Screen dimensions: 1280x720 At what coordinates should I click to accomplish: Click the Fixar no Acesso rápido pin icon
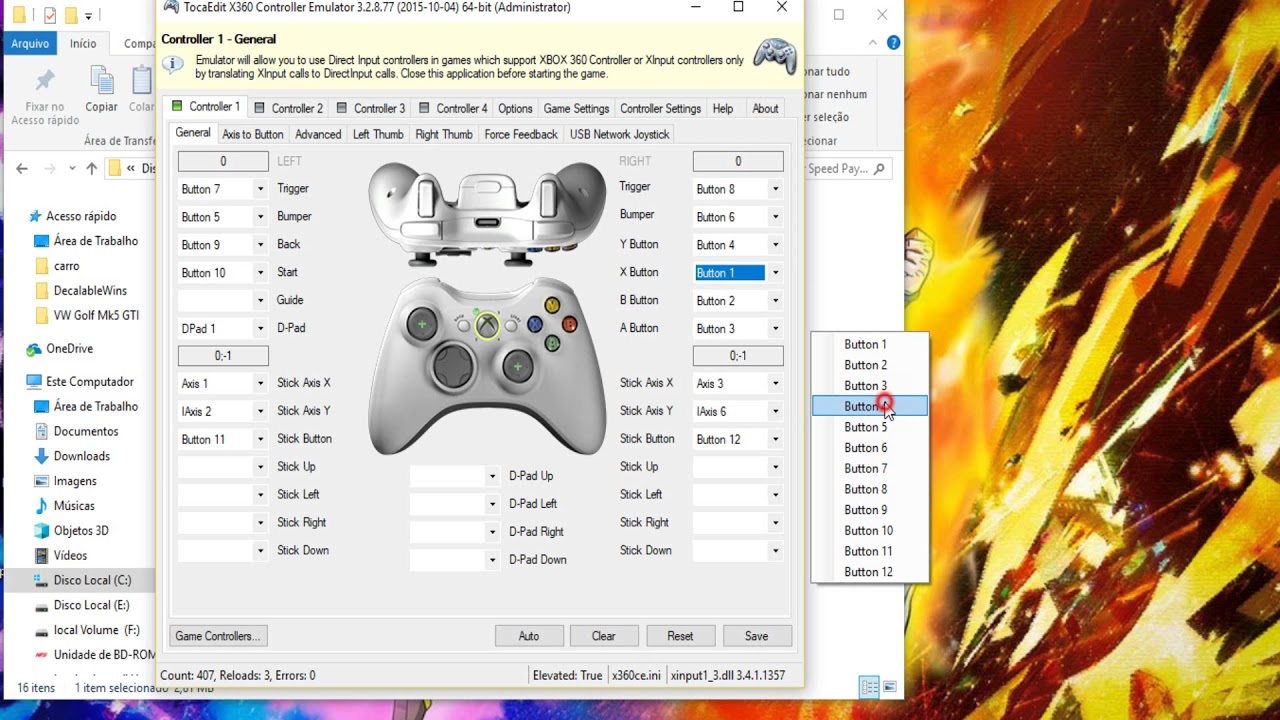tap(45, 80)
